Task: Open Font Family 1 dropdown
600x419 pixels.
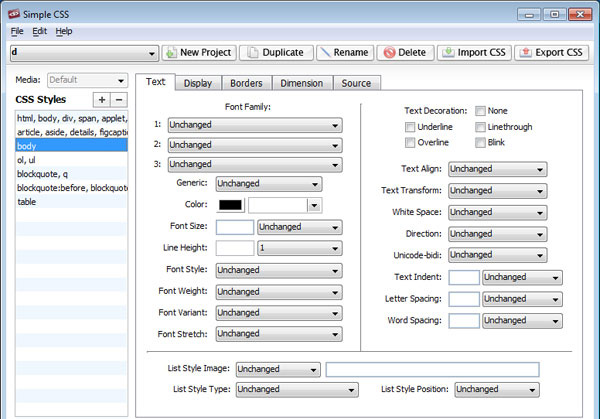Action: pos(255,125)
